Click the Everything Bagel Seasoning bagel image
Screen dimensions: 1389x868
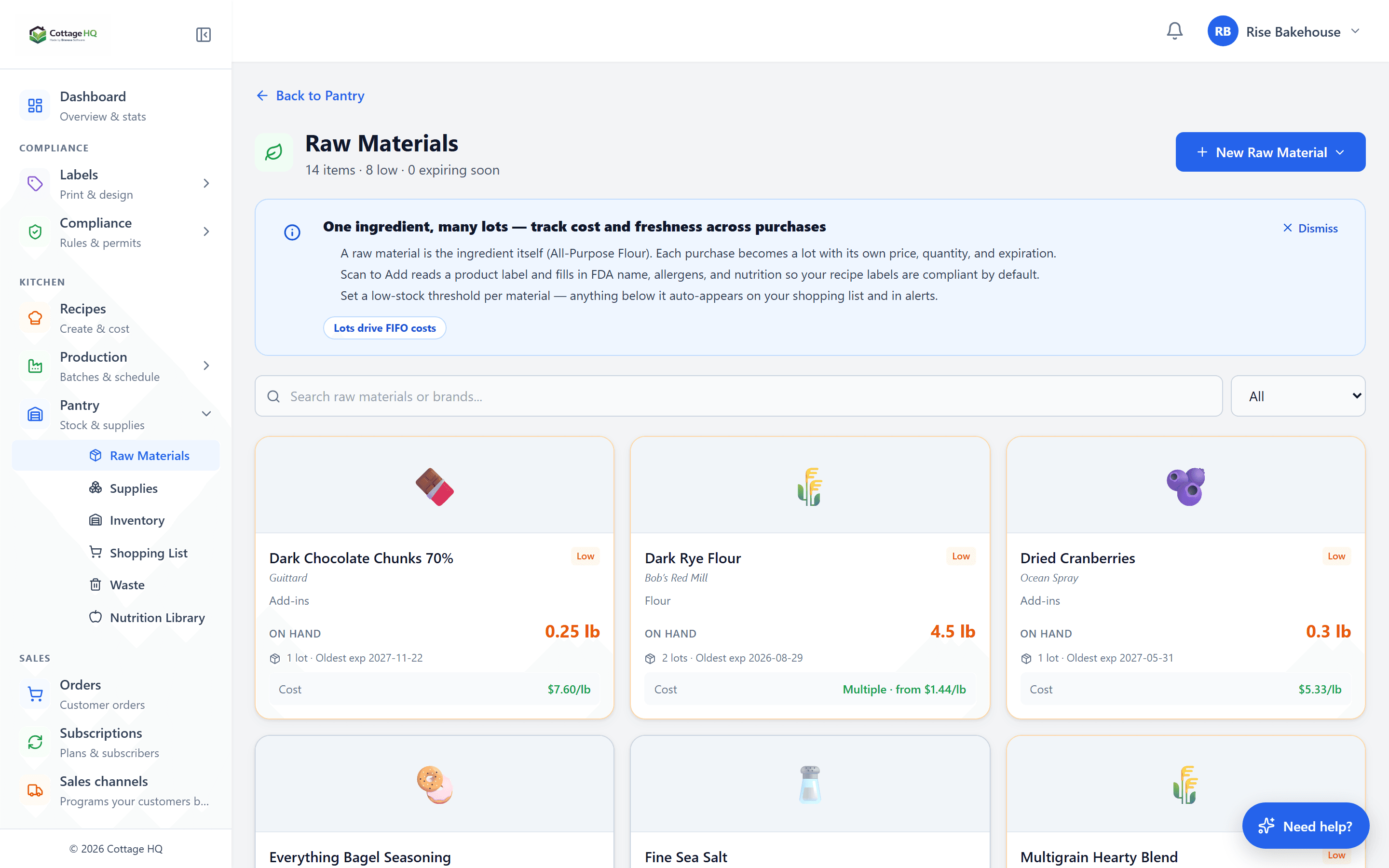[435, 785]
